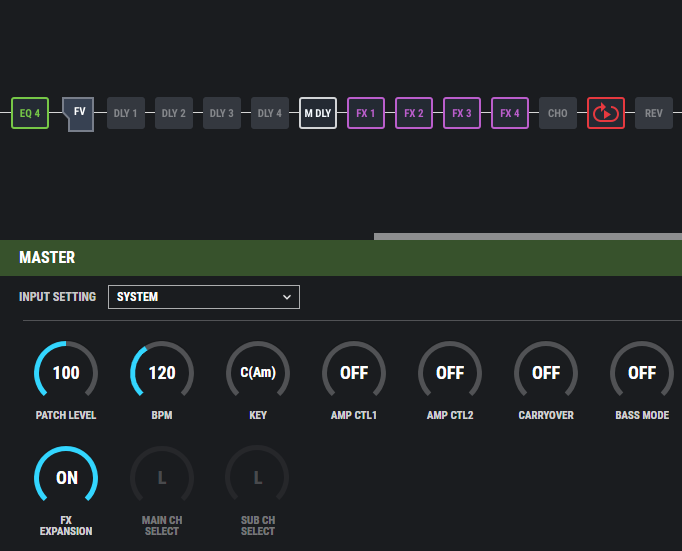Click the horizontal signal chain scrollbar
The width and height of the screenshot is (682, 551).
pyautogui.click(x=528, y=237)
